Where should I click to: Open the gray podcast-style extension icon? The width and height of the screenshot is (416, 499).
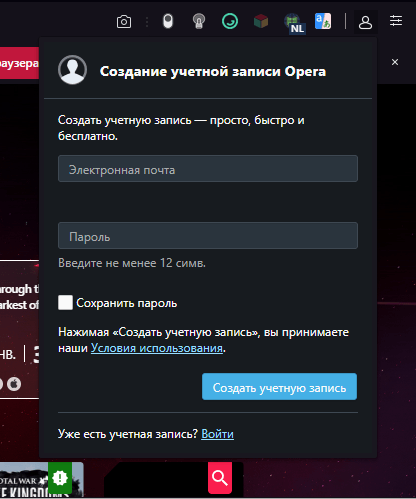pos(199,21)
